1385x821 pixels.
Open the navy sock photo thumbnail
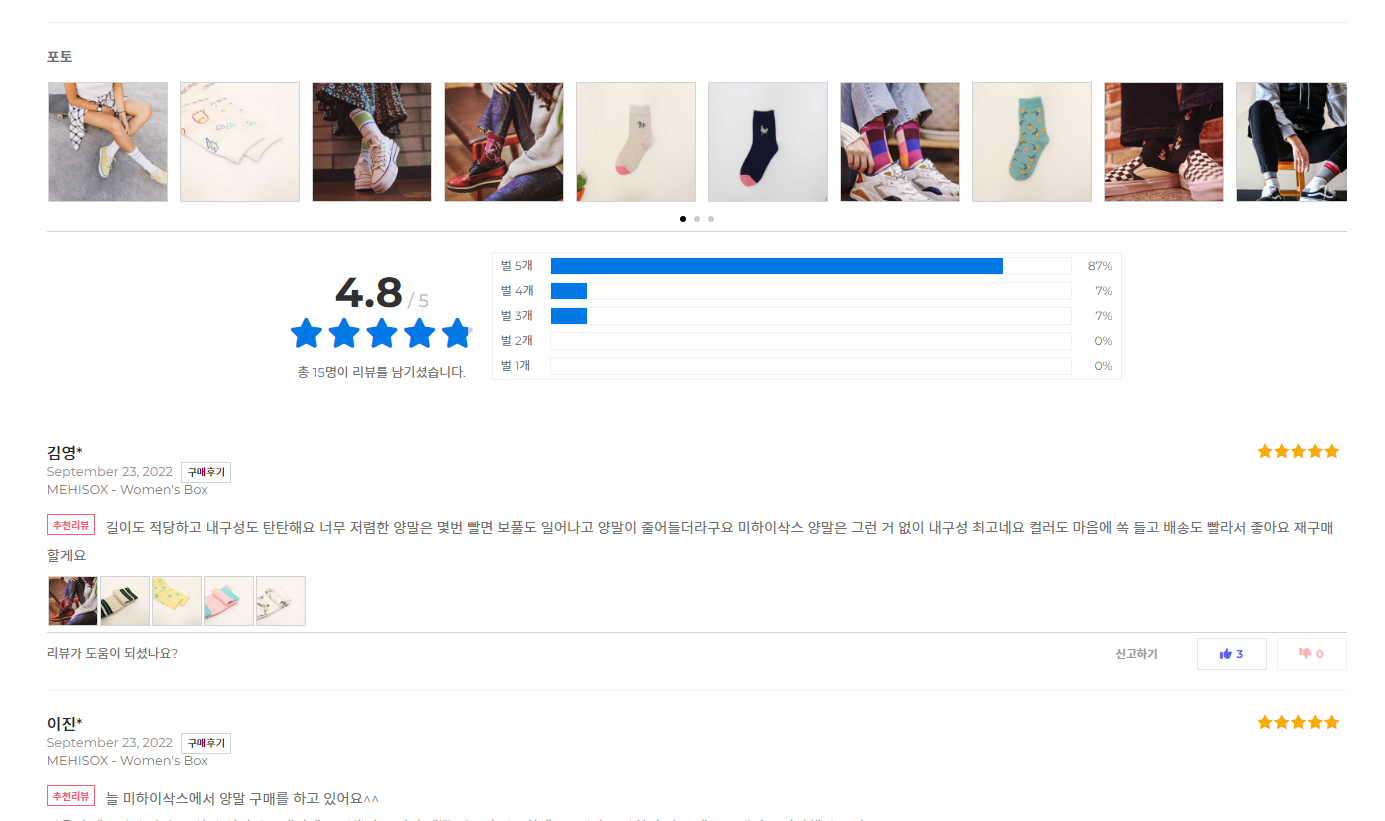click(768, 142)
